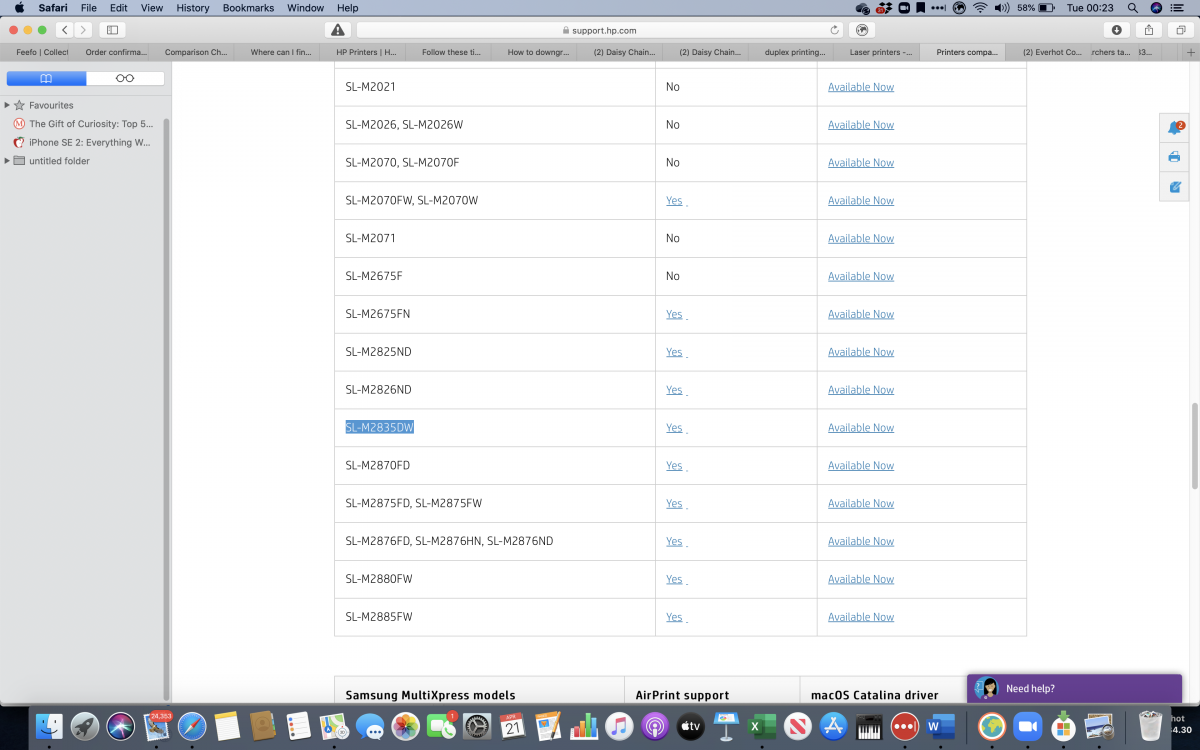Click the globe extension button beside address bar

pos(862,30)
